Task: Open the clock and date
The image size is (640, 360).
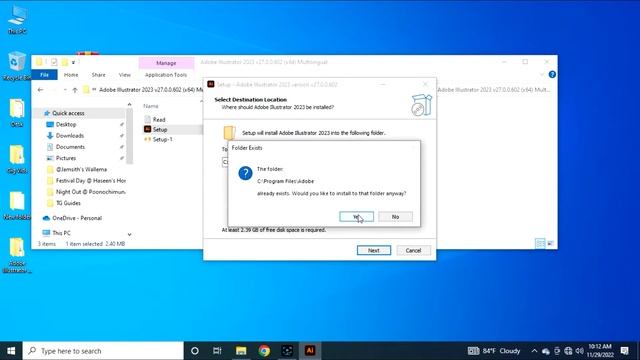Action: pos(600,351)
